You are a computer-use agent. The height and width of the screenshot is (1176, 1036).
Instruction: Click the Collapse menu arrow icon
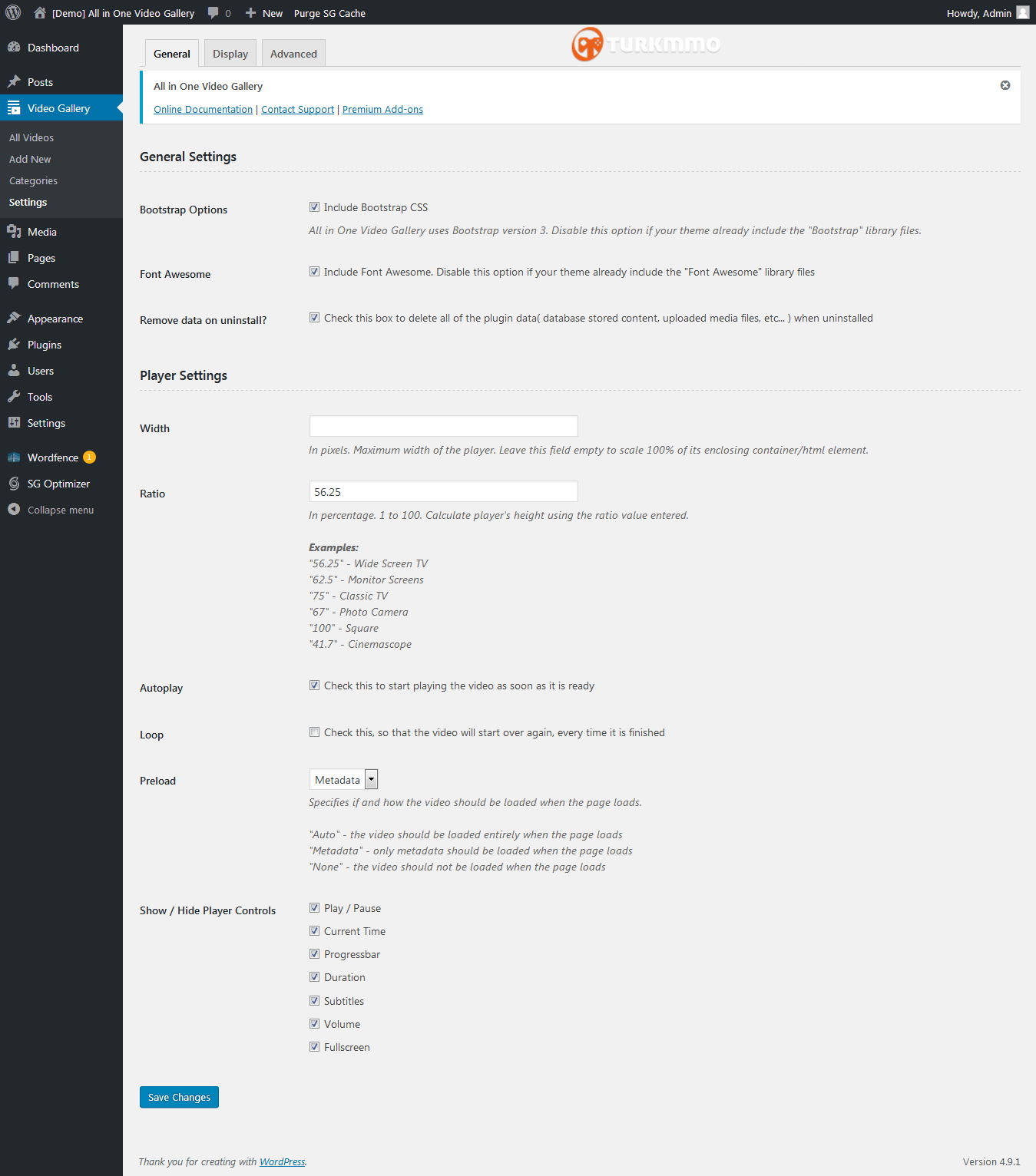[x=14, y=509]
